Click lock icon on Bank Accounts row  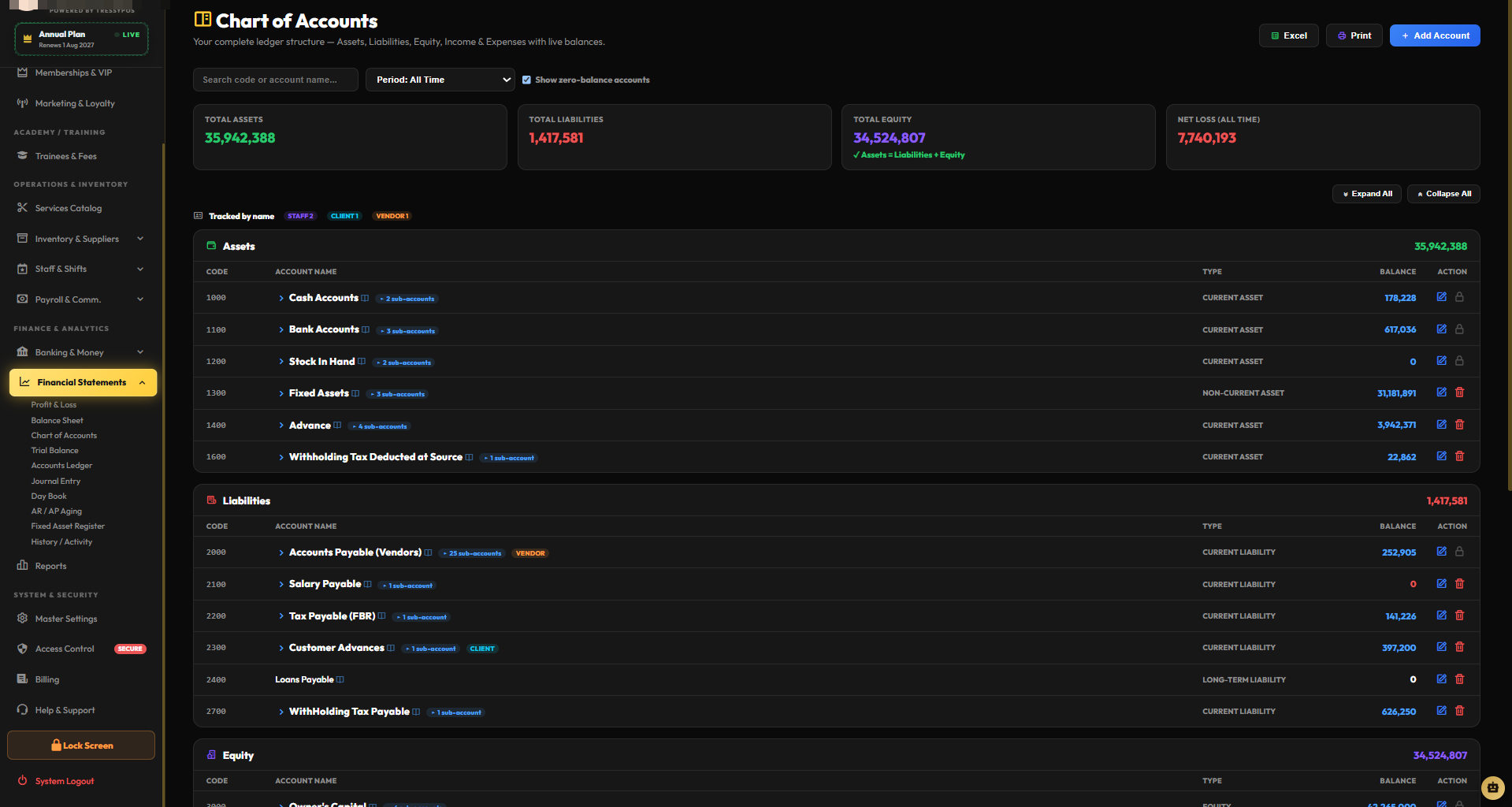pos(1459,329)
